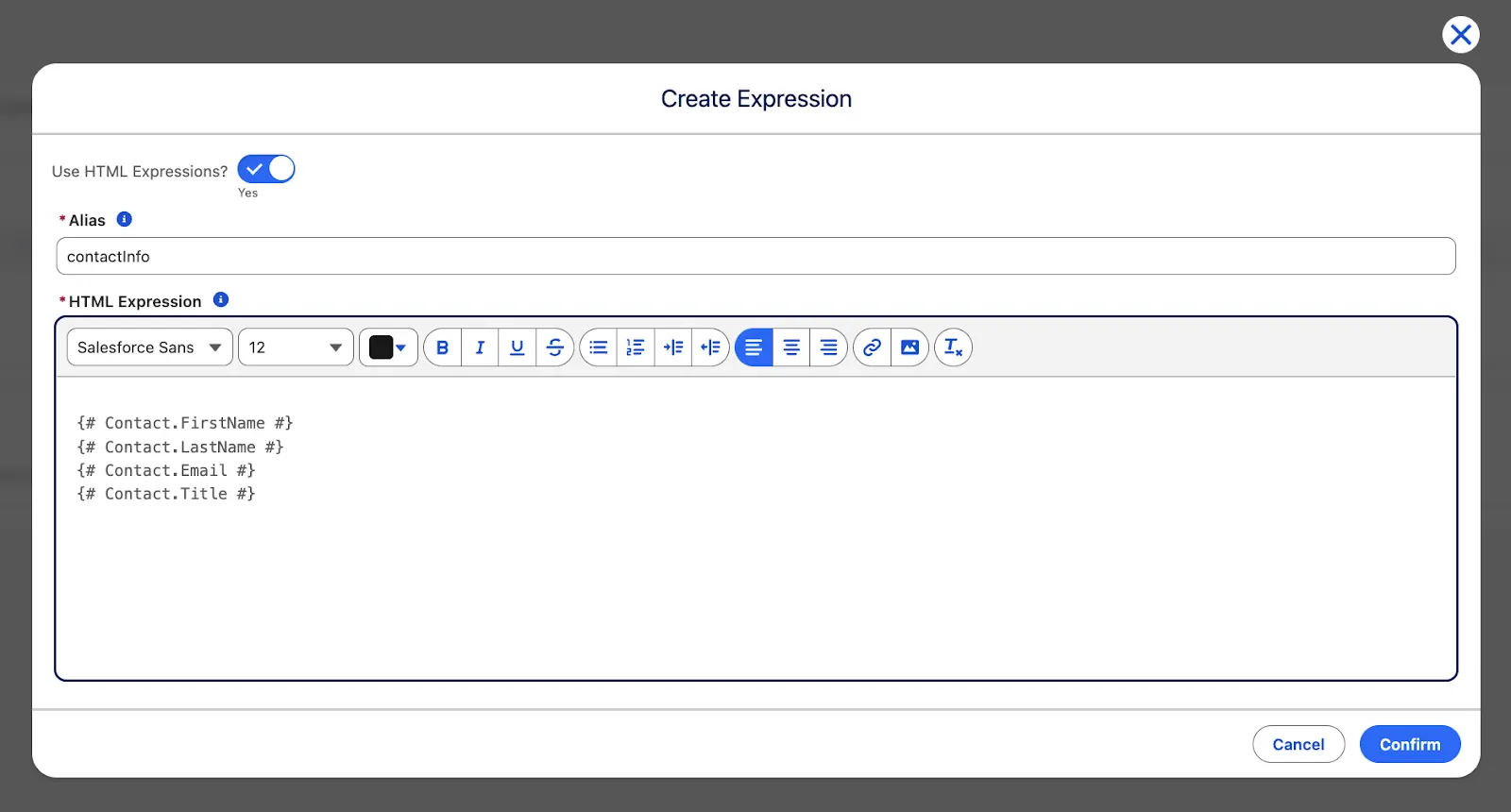Image resolution: width=1511 pixels, height=812 pixels.
Task: Open the font size 12 dropdown
Action: click(296, 347)
